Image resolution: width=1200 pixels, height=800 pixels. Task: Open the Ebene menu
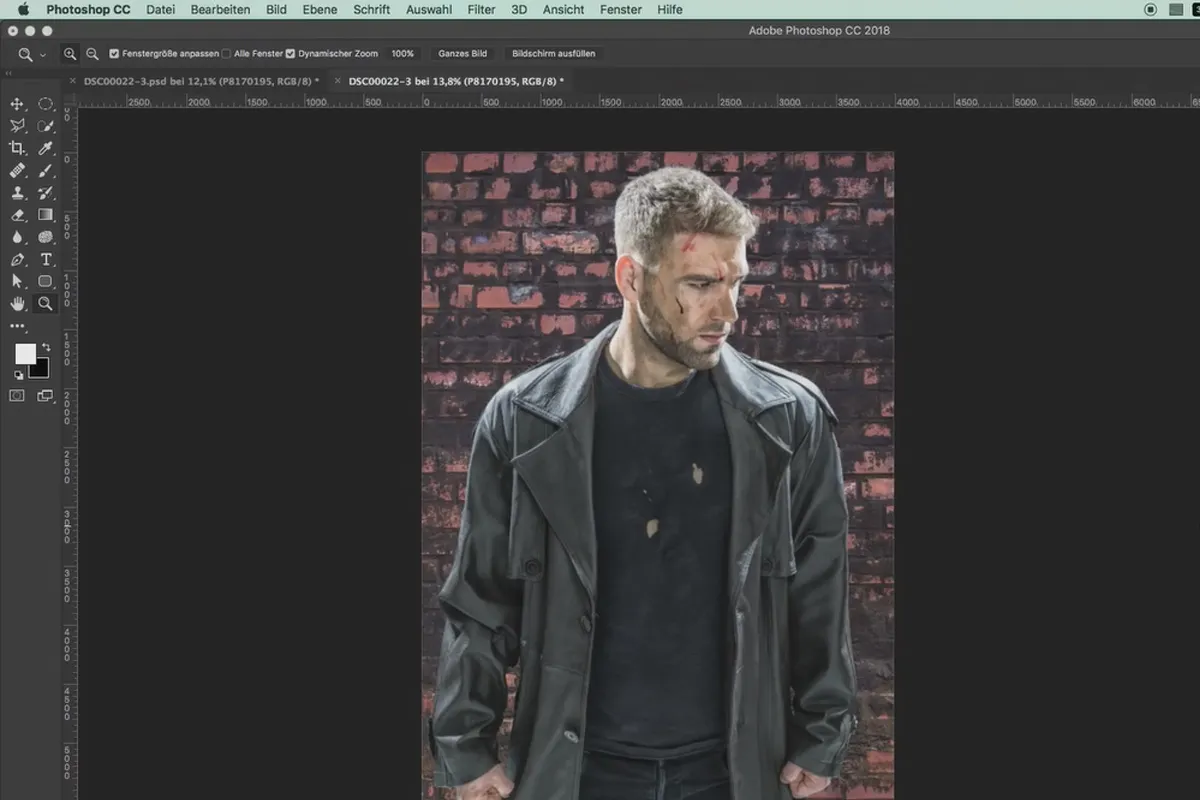[x=320, y=9]
